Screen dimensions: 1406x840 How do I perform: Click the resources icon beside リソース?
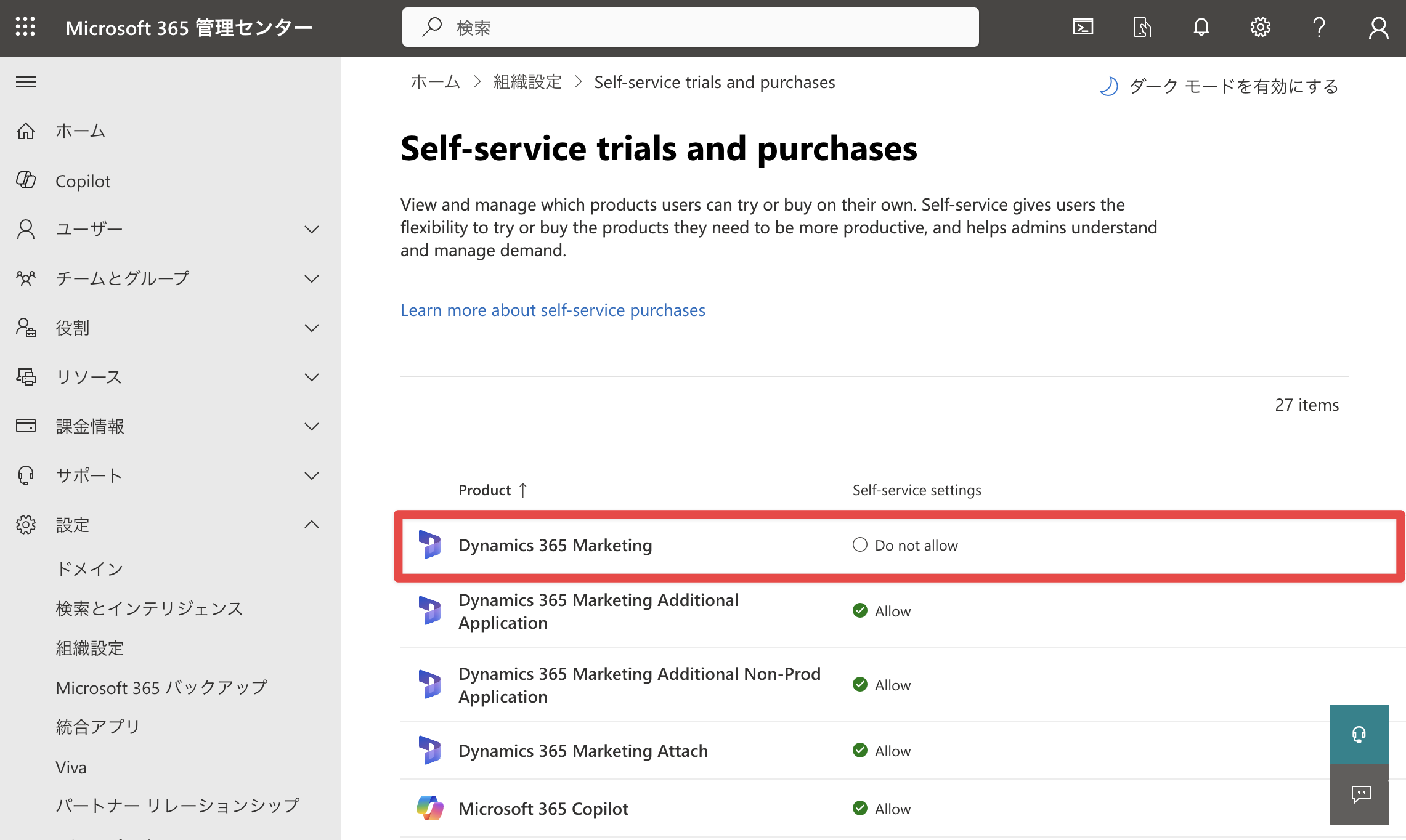[26, 377]
